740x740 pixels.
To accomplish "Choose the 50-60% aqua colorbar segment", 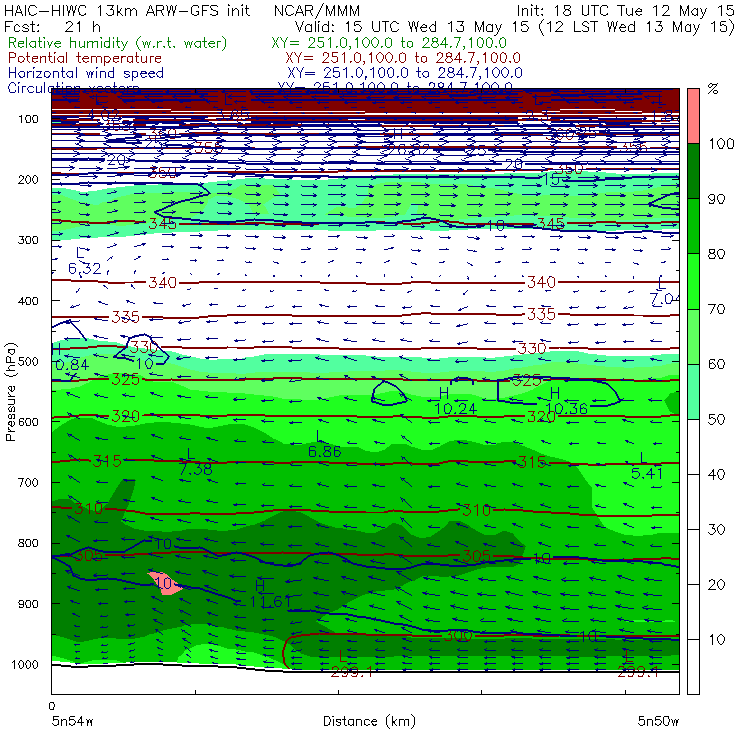I will click(x=693, y=392).
